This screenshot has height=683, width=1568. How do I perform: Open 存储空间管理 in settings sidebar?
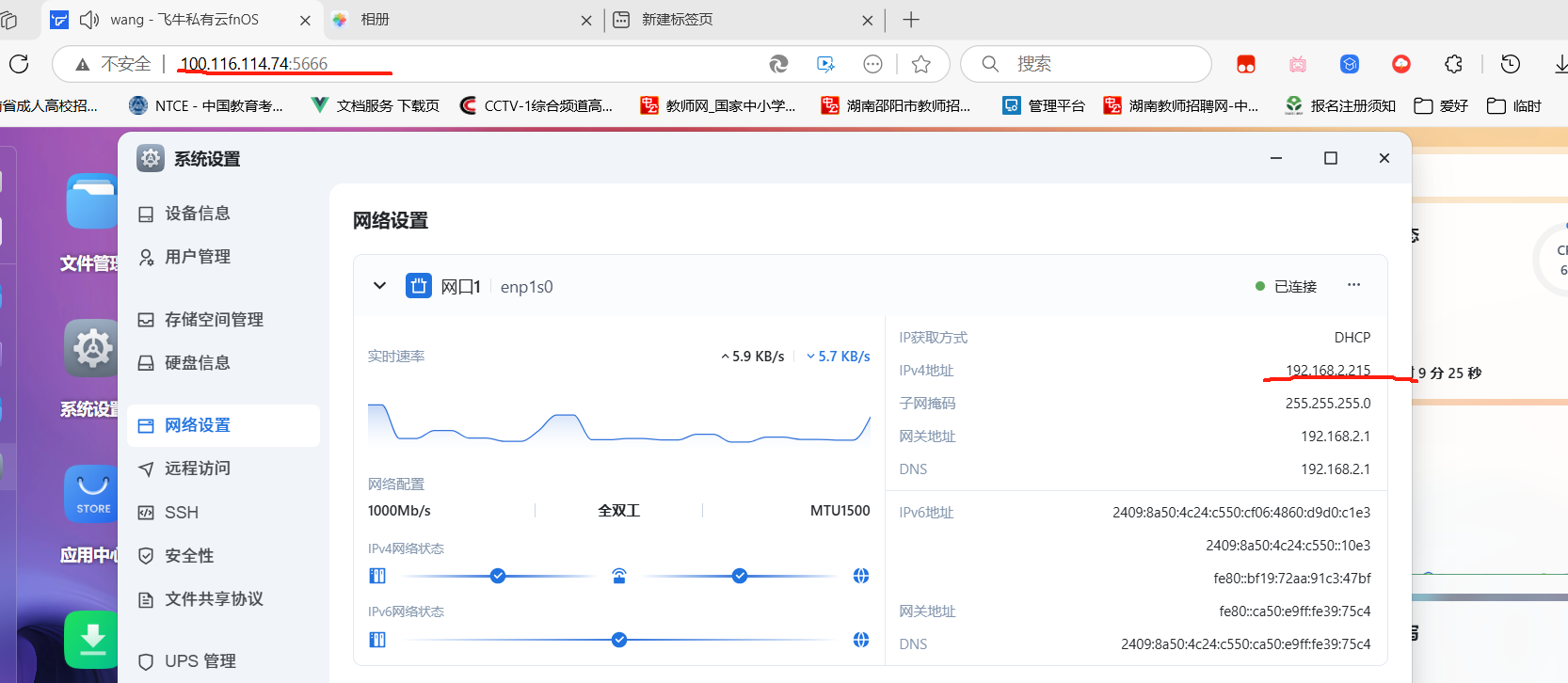point(223,320)
